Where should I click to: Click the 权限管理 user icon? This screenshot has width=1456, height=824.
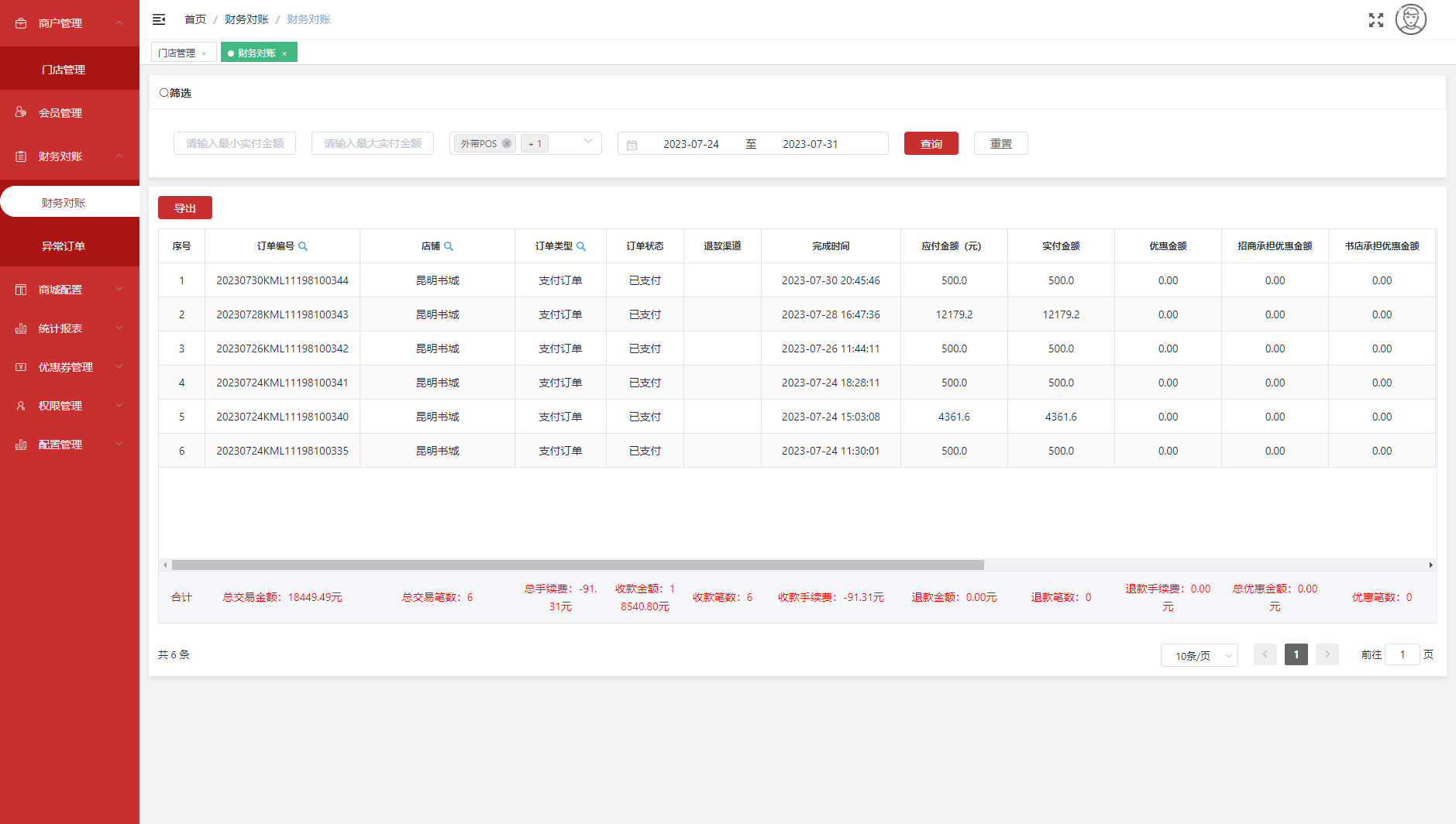pos(21,406)
